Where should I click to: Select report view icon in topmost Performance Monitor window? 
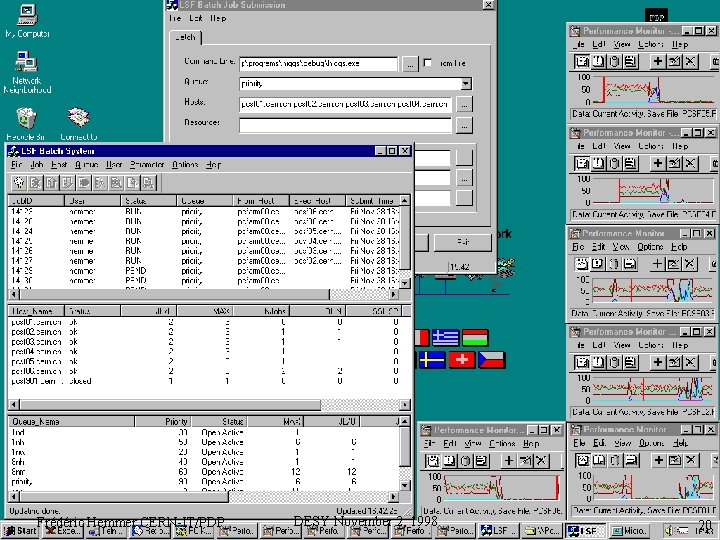[630, 61]
